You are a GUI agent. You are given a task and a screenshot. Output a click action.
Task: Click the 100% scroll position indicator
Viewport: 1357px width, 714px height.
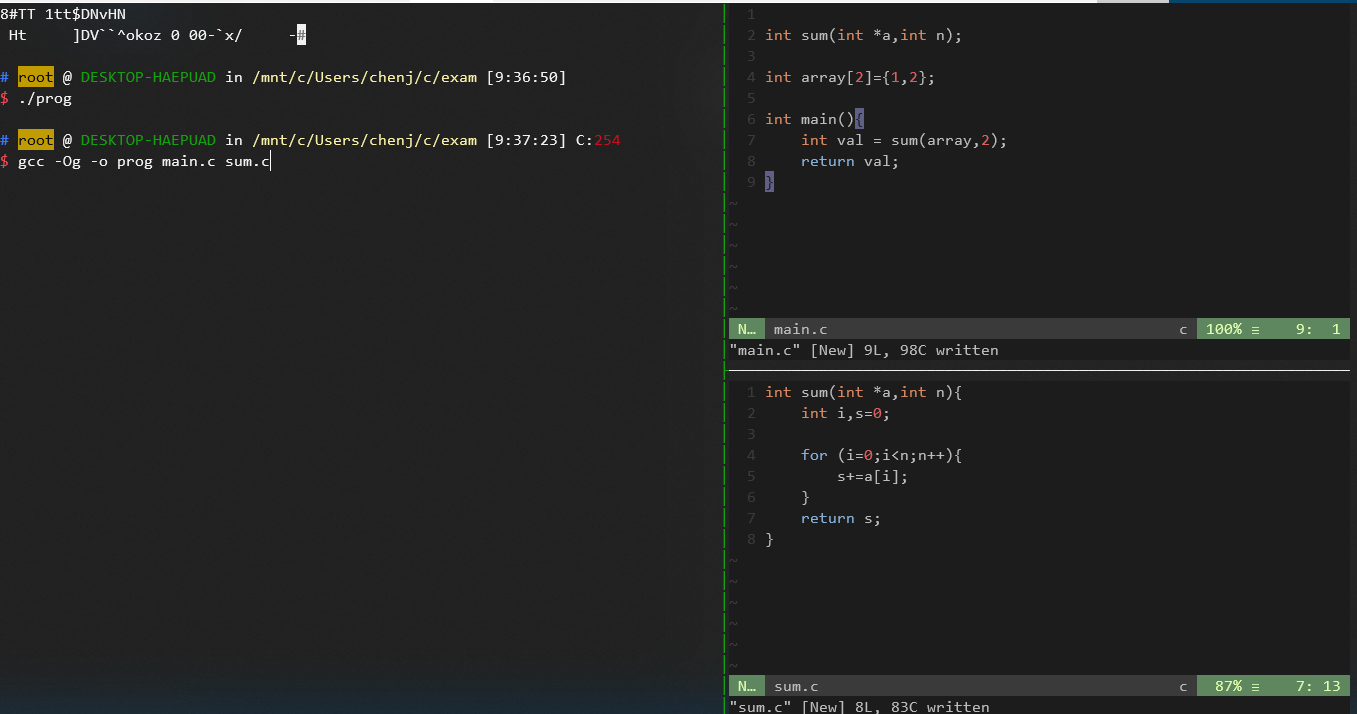pyautogui.click(x=1224, y=329)
